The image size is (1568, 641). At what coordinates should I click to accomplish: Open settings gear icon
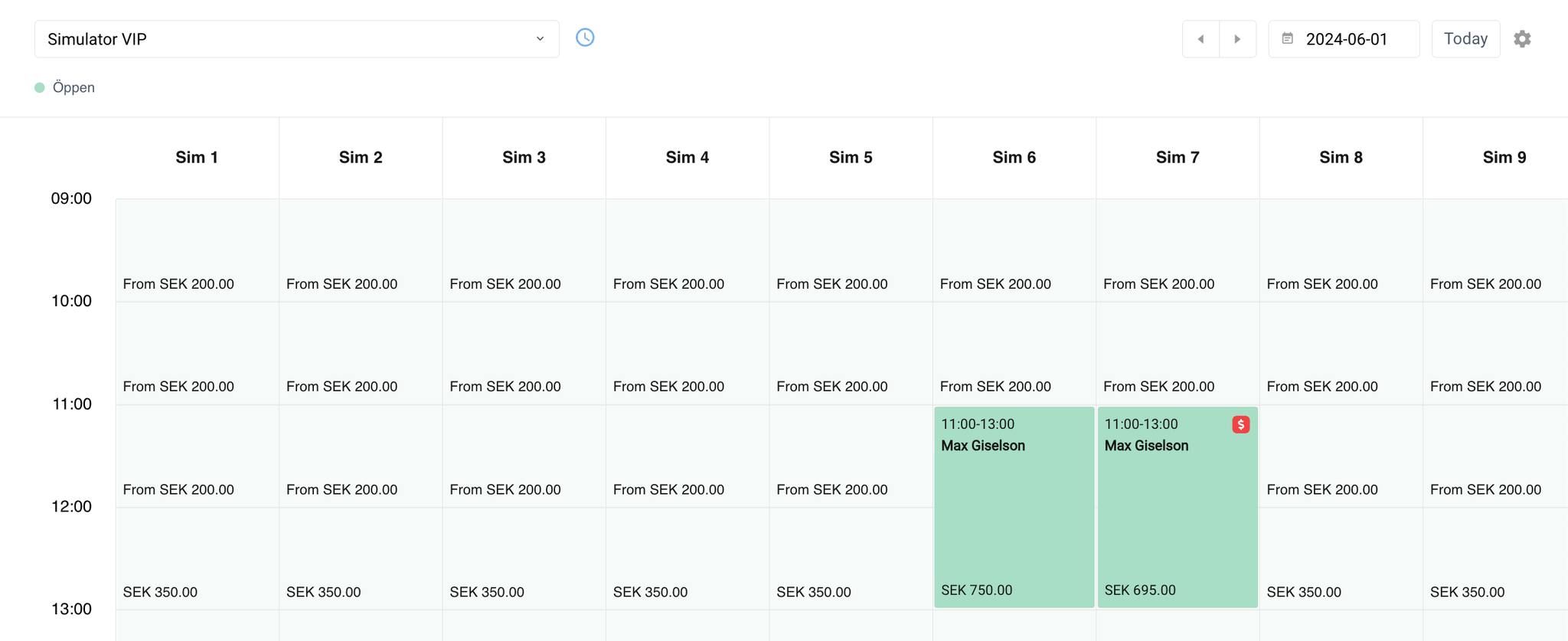1522,39
